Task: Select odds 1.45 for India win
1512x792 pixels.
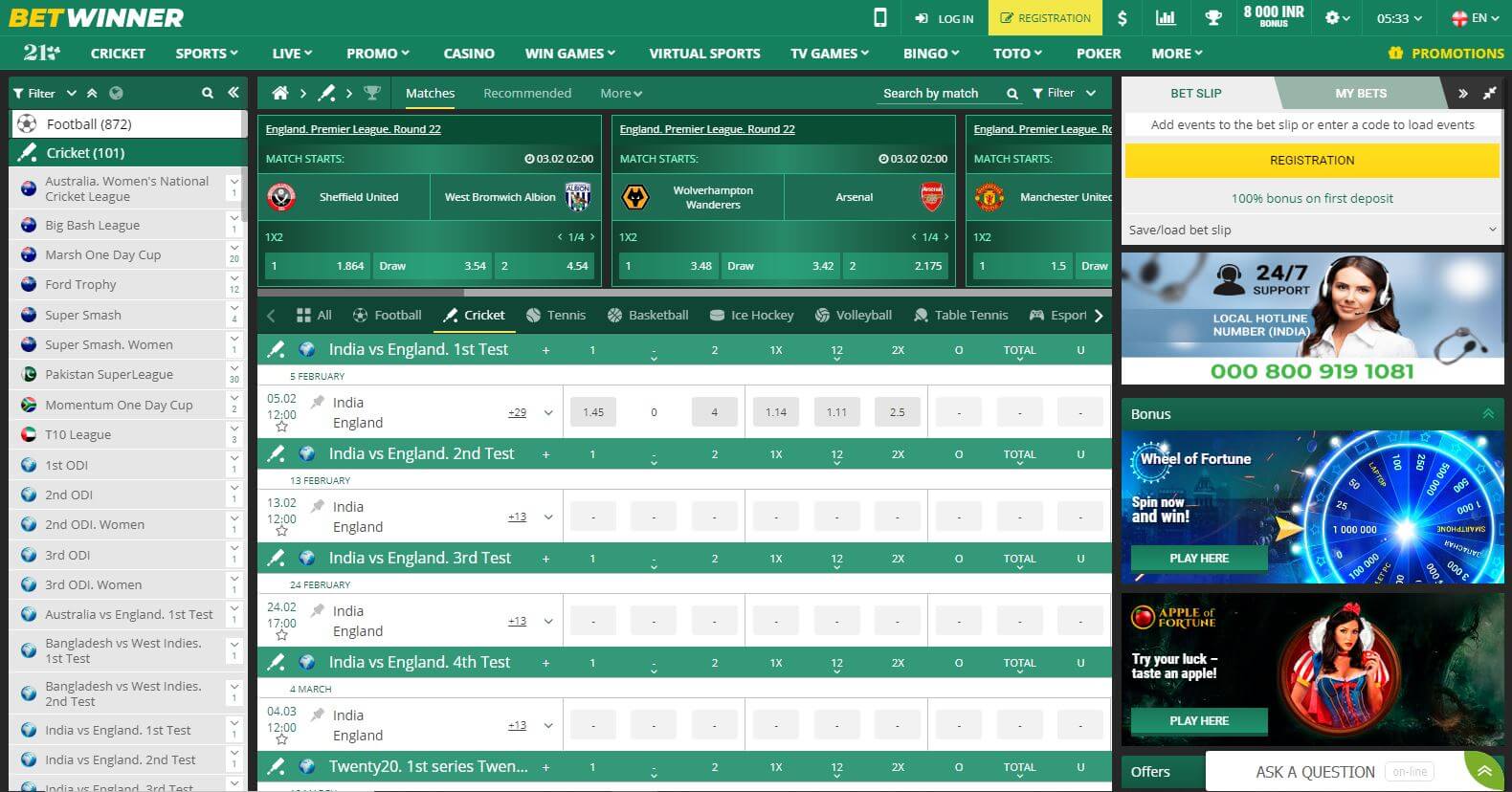Action: pyautogui.click(x=593, y=412)
